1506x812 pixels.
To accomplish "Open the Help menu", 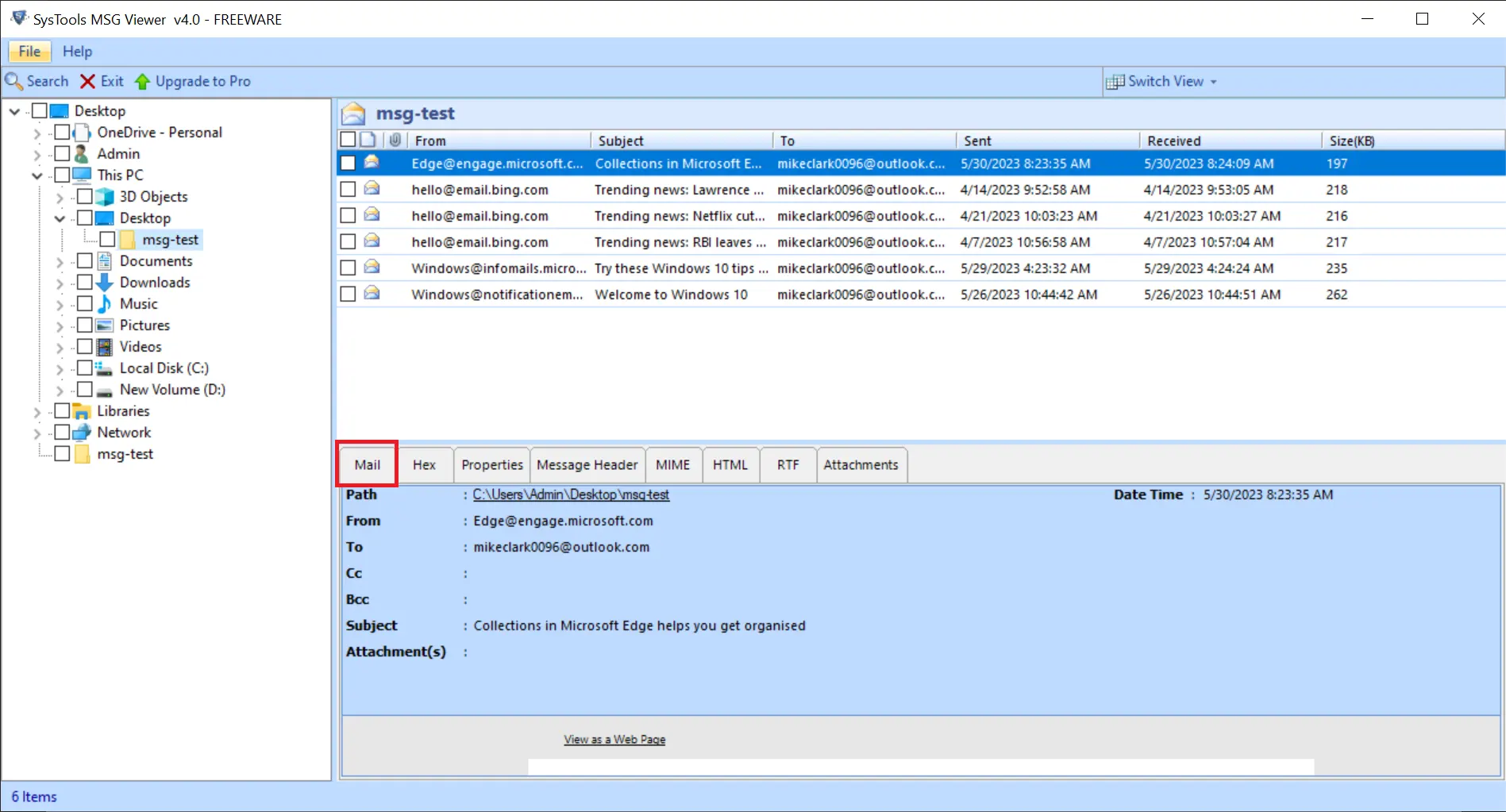I will [77, 52].
